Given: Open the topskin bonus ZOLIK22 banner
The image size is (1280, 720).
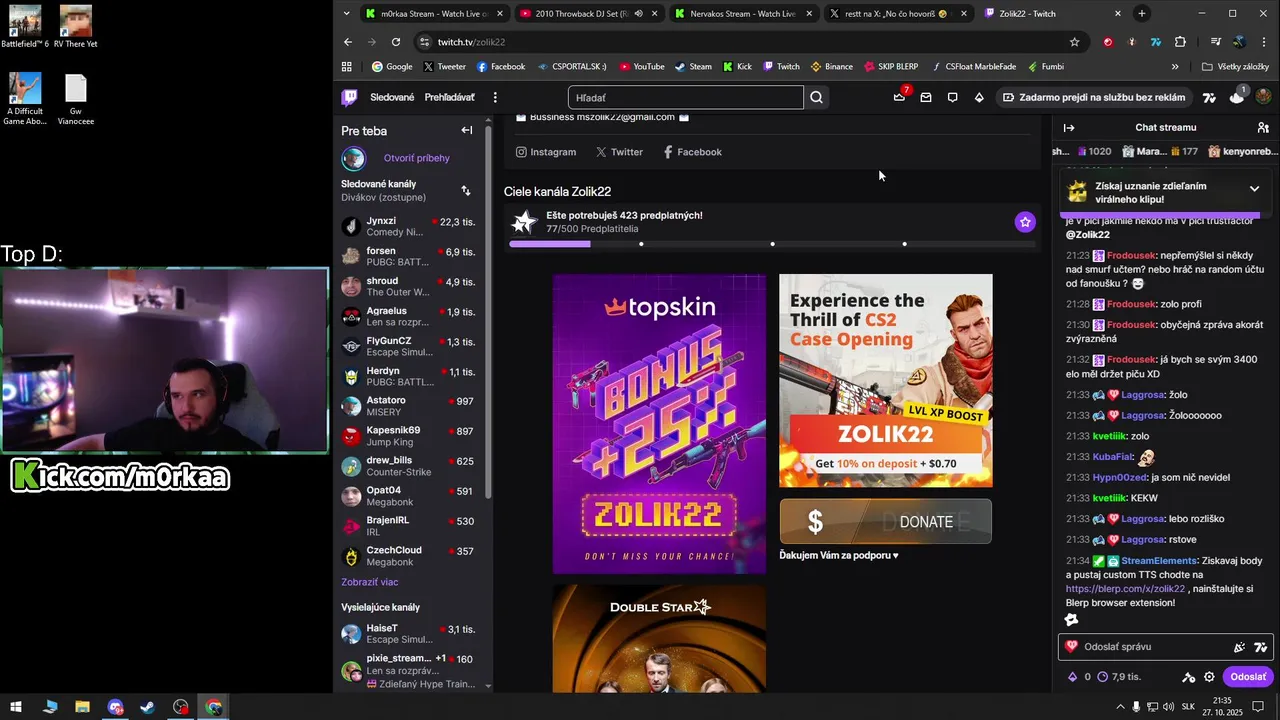Looking at the screenshot, I should (x=659, y=424).
